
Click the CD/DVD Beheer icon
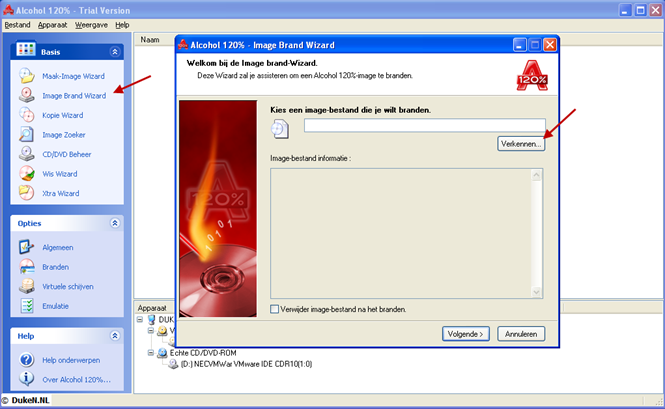click(x=27, y=154)
